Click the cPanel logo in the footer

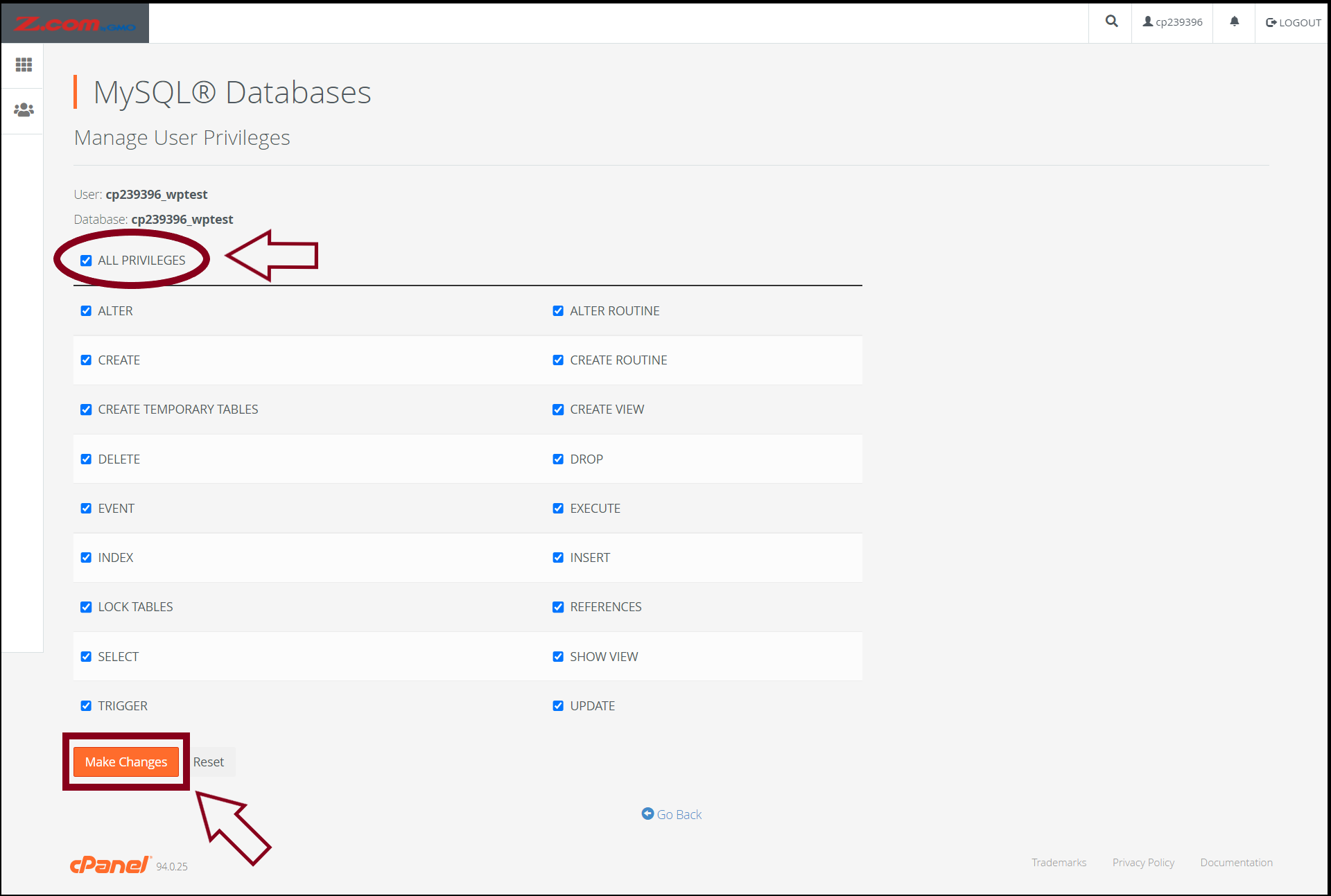110,864
